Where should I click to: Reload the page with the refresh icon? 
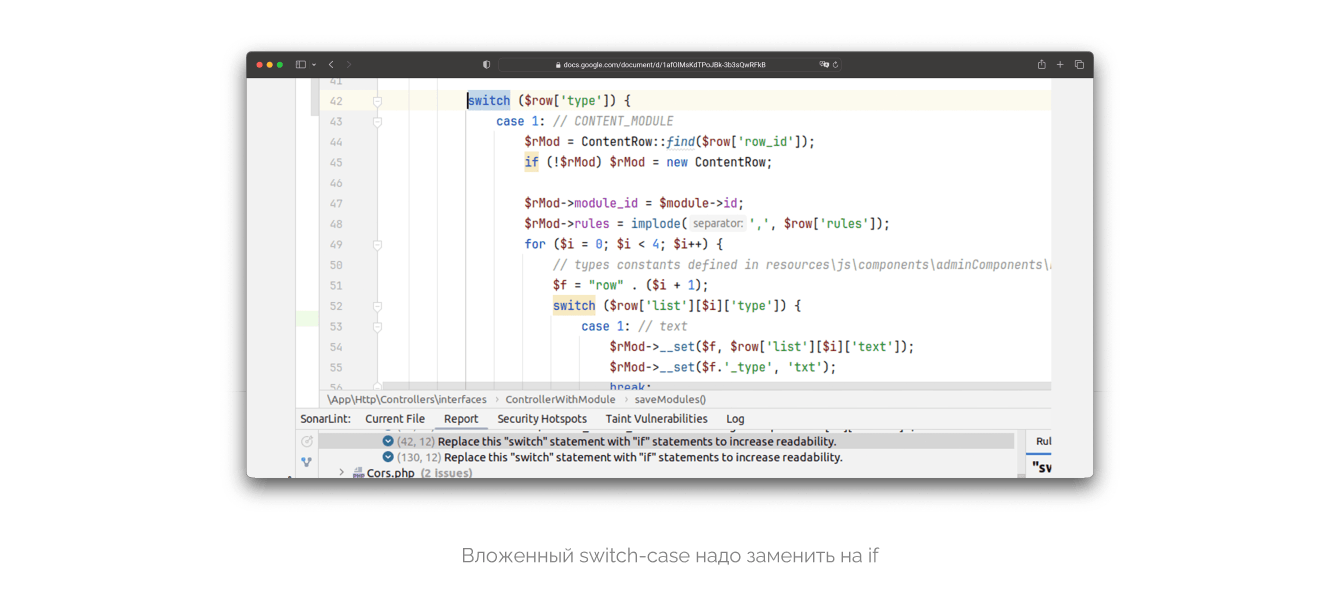(x=836, y=65)
